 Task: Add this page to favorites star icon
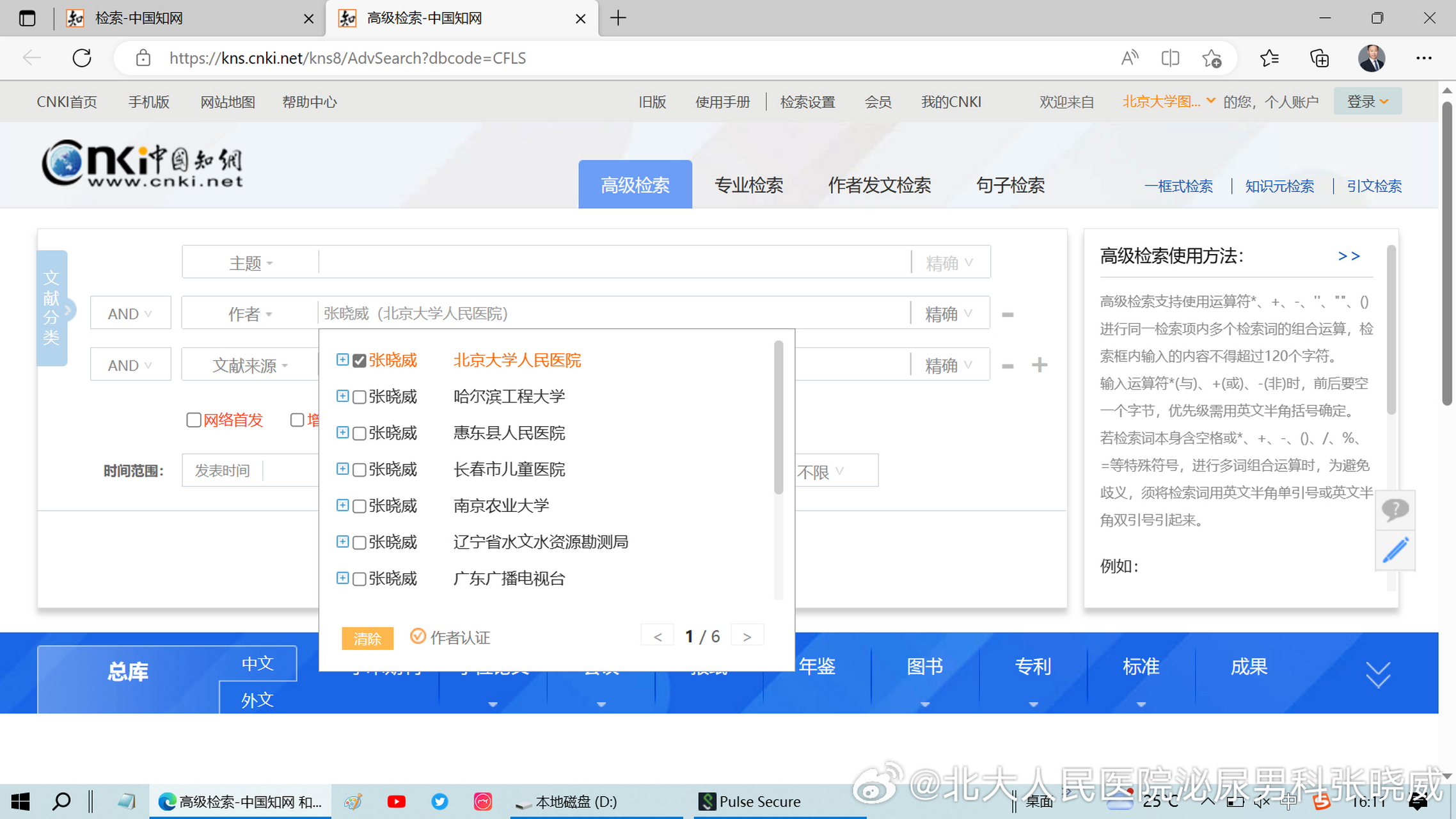[x=1211, y=58]
